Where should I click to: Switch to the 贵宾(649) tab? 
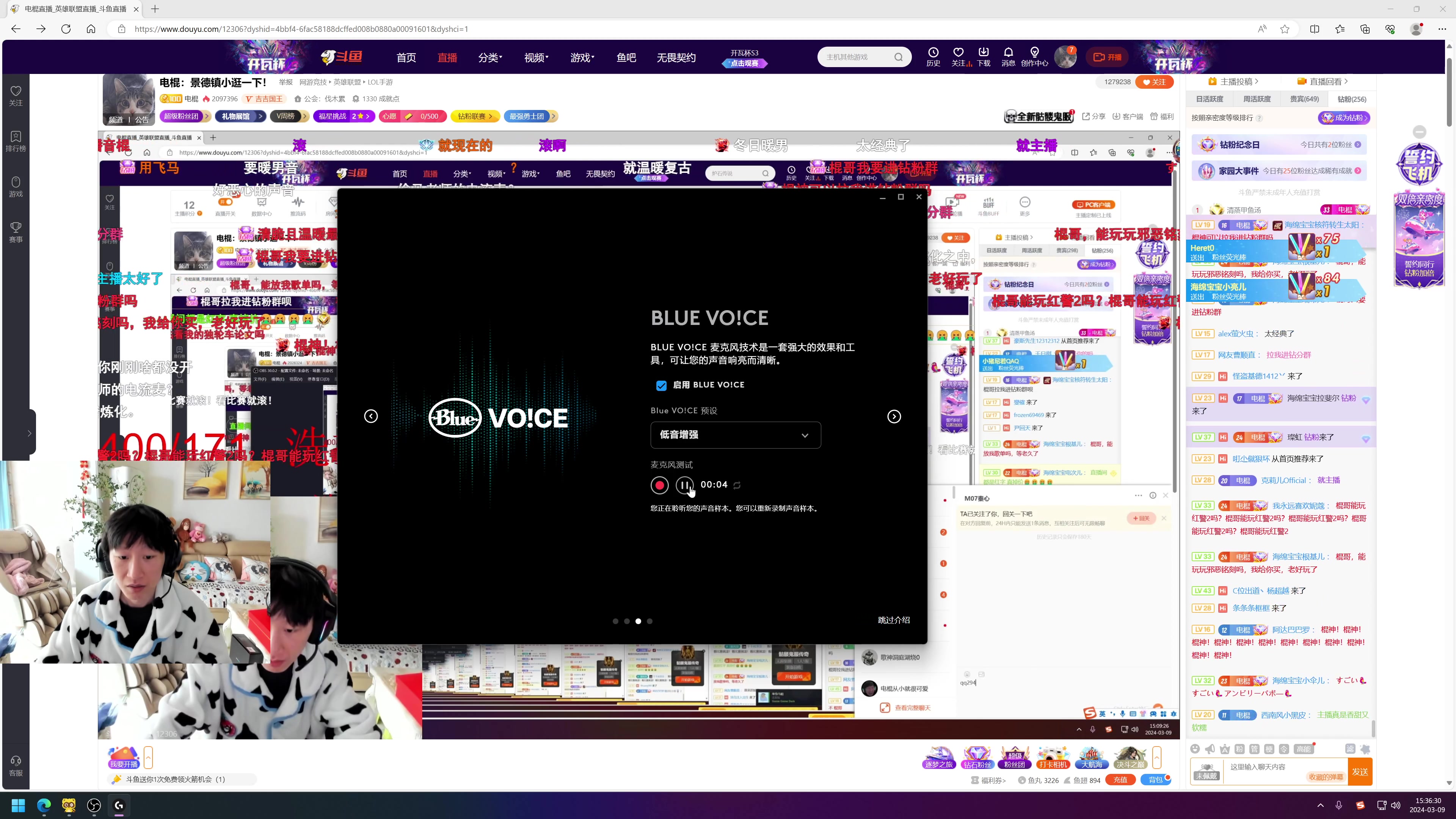point(1304,99)
